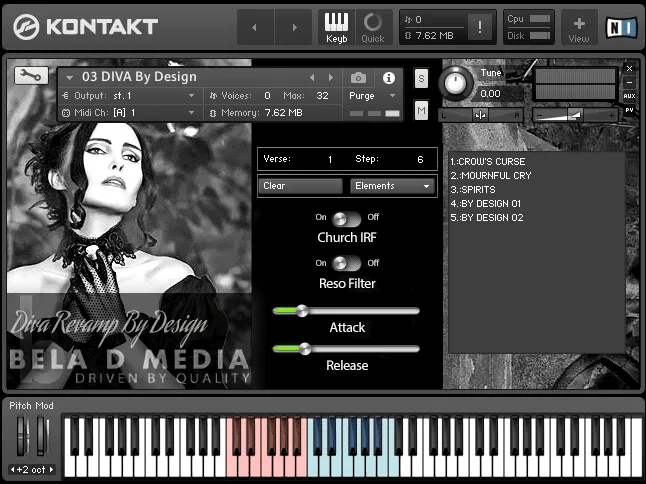Select previous preset arrow beside instrument name

(x=312, y=77)
